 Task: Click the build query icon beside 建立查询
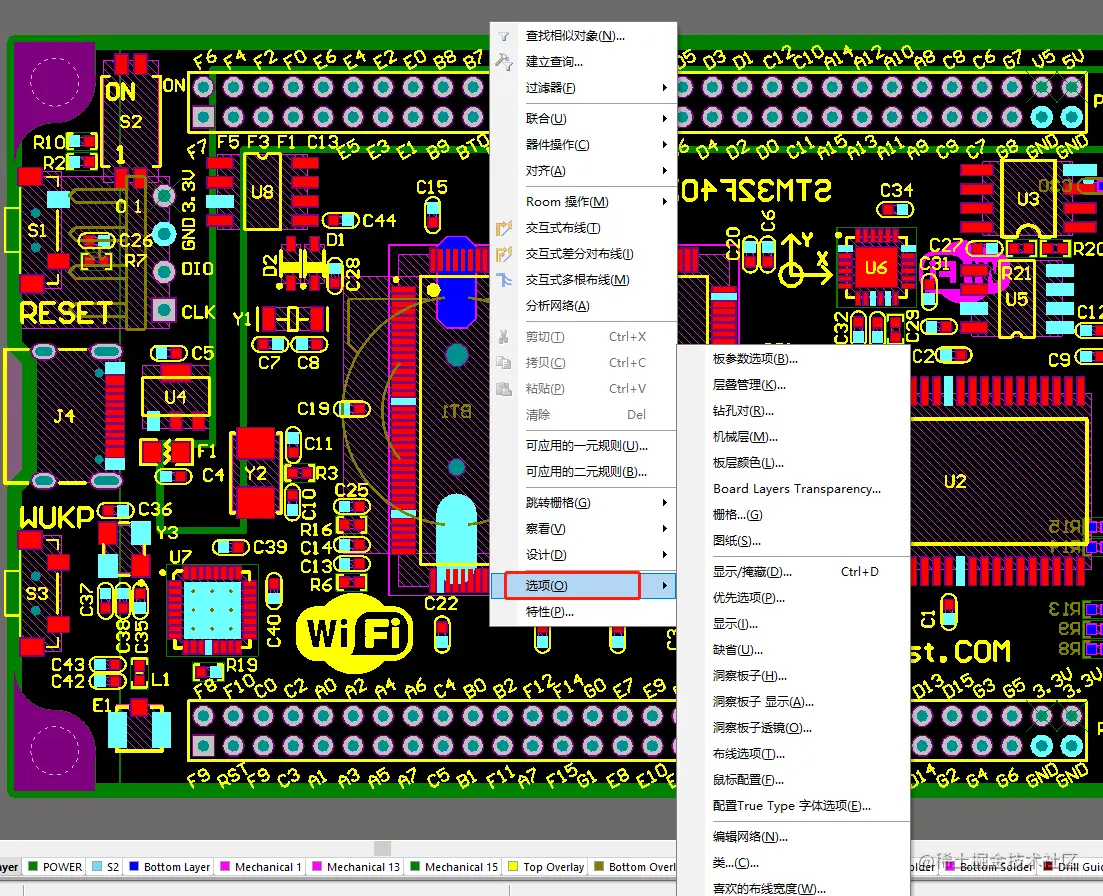coord(504,62)
